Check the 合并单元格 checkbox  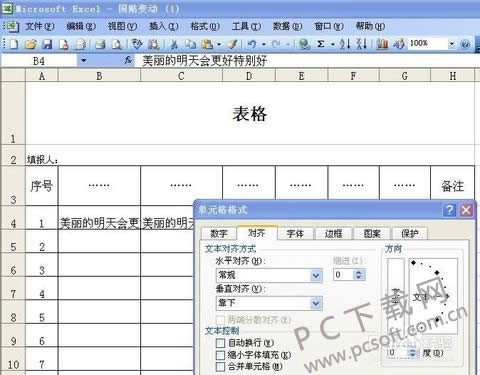(x=220, y=366)
